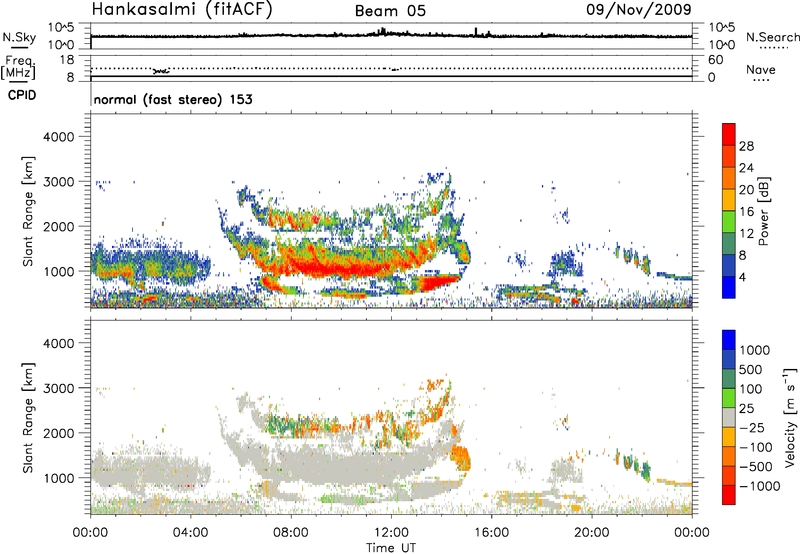Click the '08:00' time axis tick label
This screenshot has width=800, height=554.
[291, 533]
